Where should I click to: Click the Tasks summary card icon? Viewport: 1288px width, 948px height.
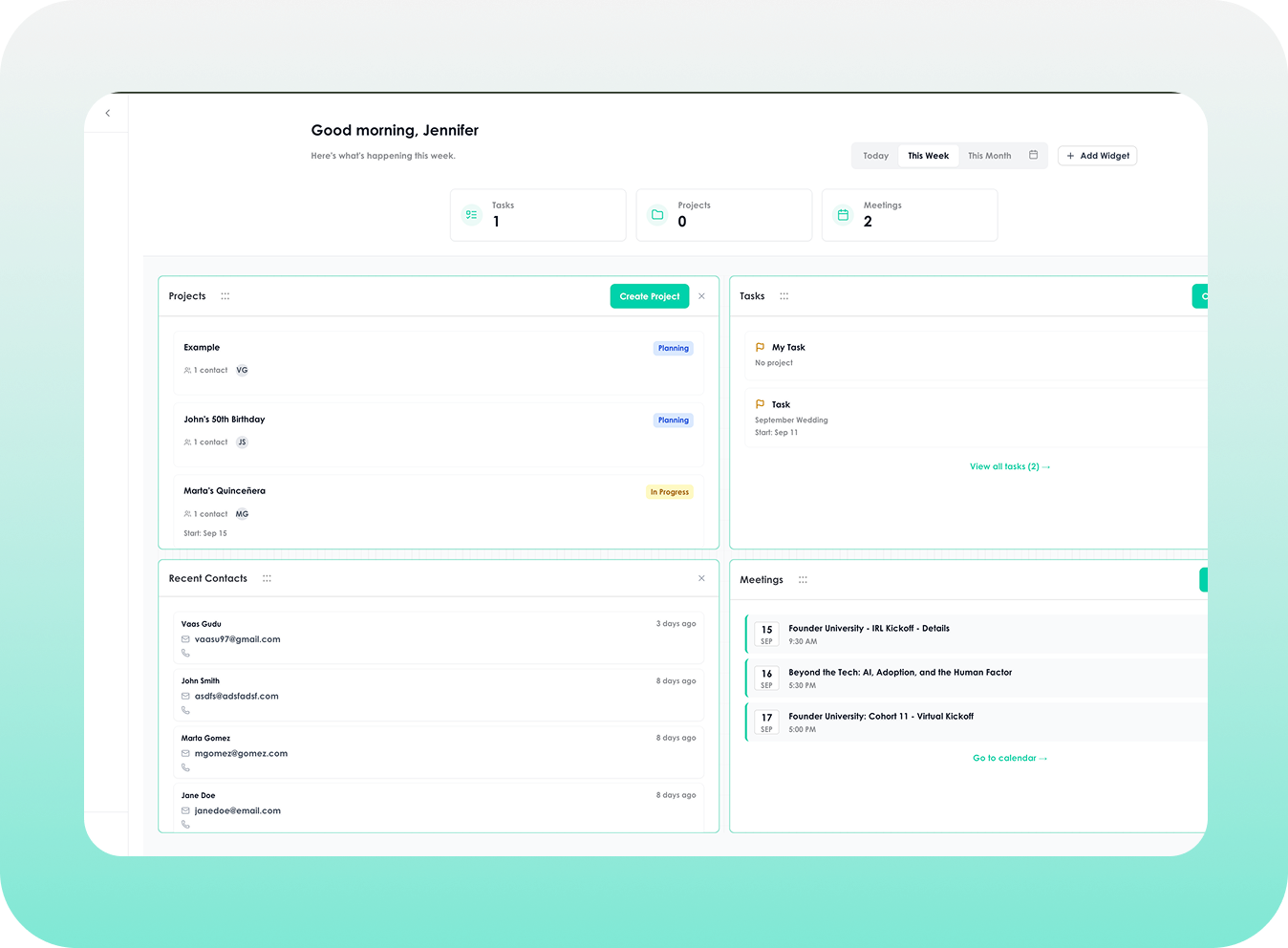point(471,215)
